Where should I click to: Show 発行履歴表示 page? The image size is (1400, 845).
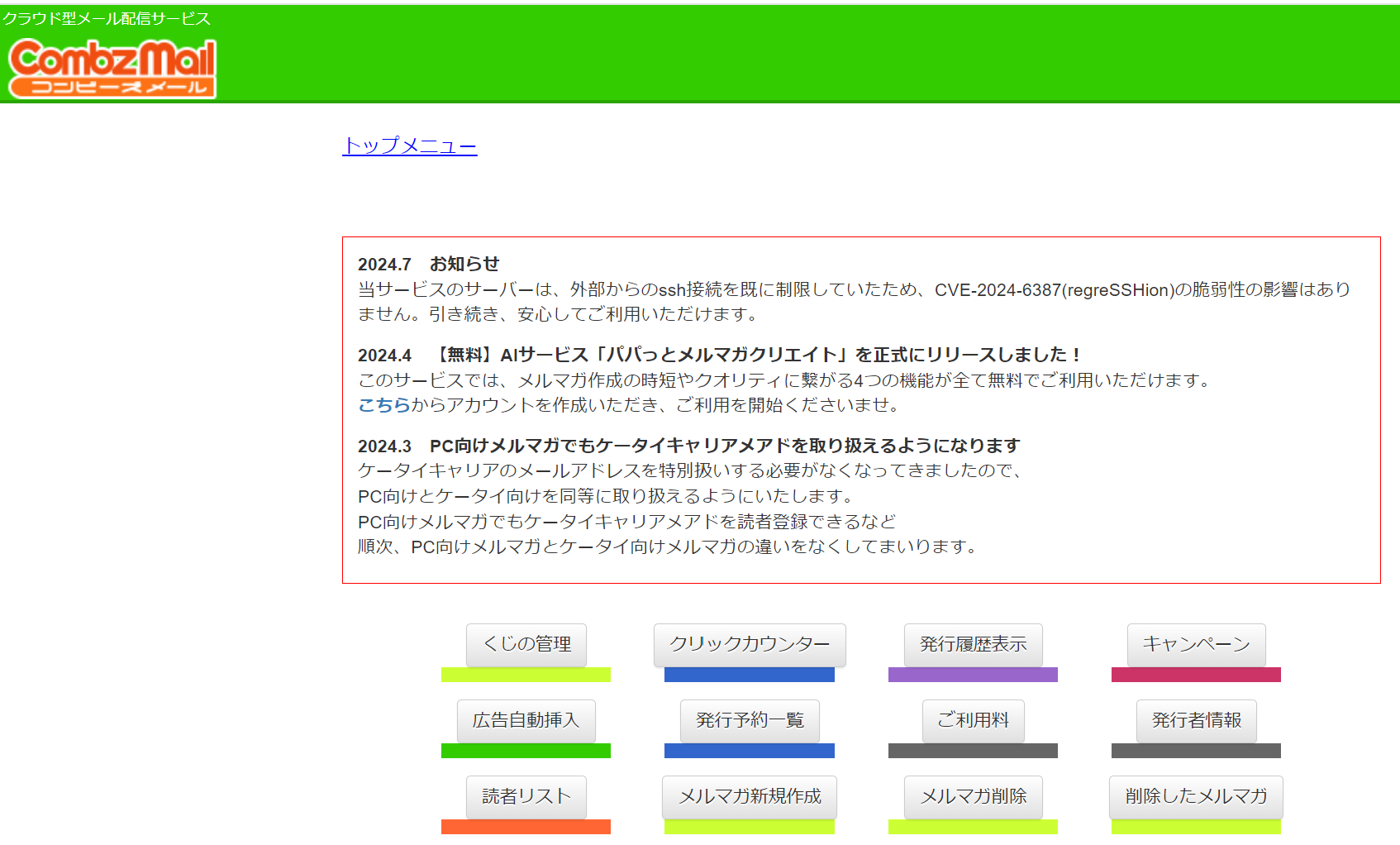click(974, 644)
